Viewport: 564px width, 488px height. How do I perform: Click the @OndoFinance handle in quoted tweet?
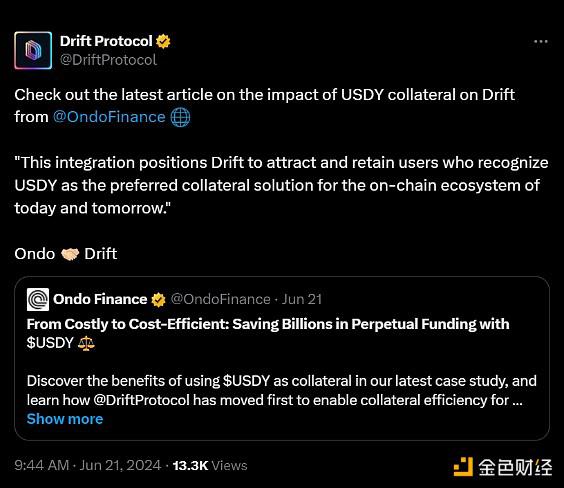click(x=220, y=299)
